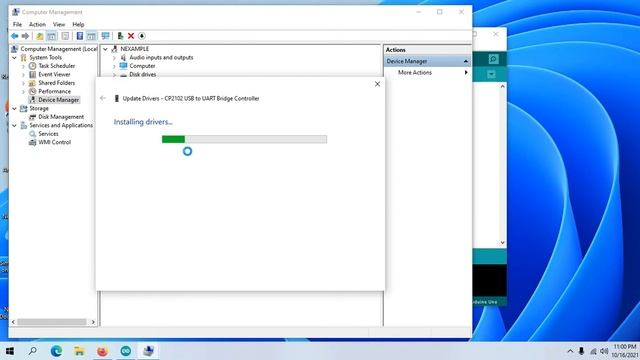Click the green driver install progress bar
This screenshot has height=360, width=640.
tap(244, 139)
